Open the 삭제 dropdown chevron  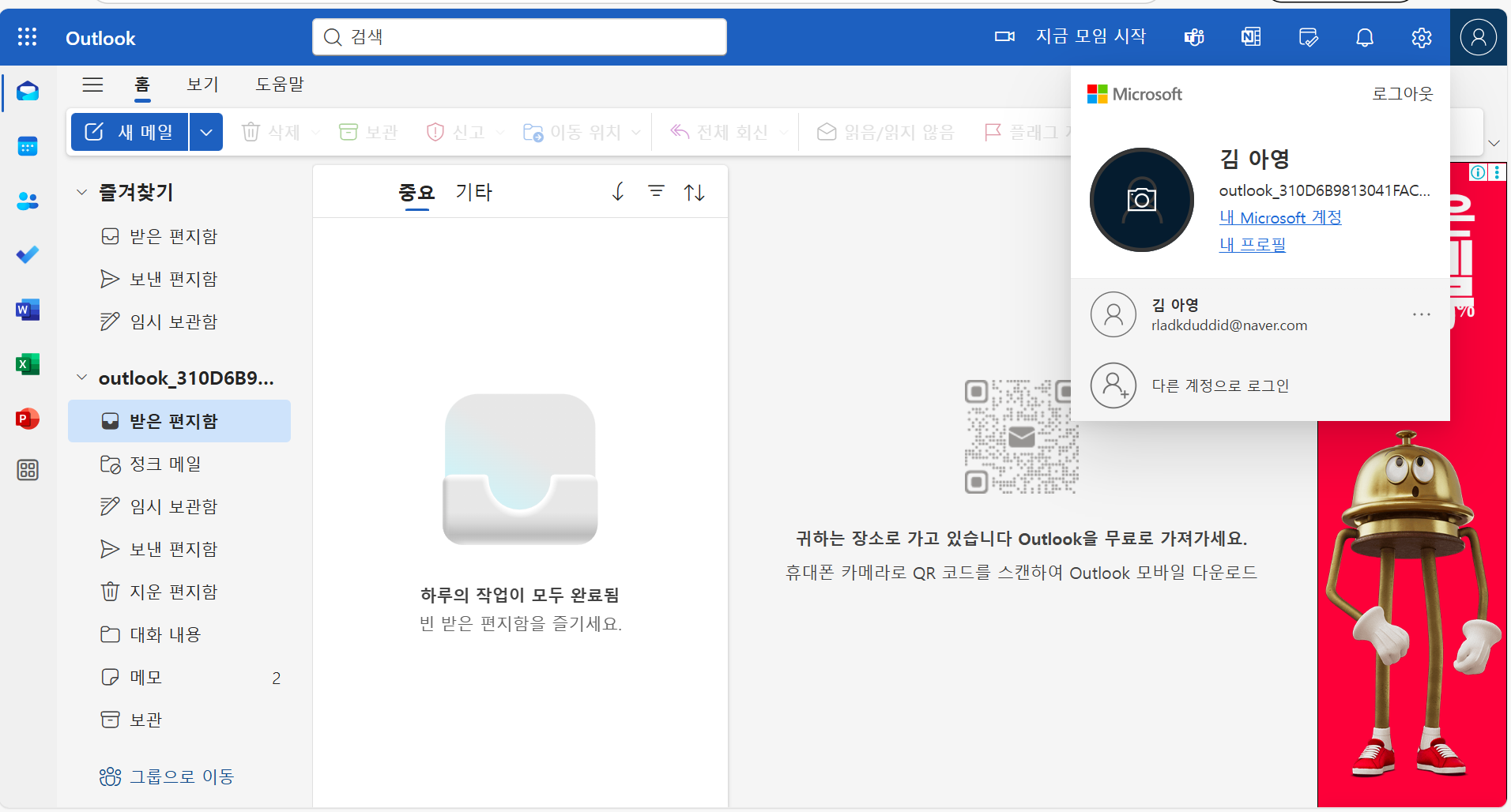(316, 132)
